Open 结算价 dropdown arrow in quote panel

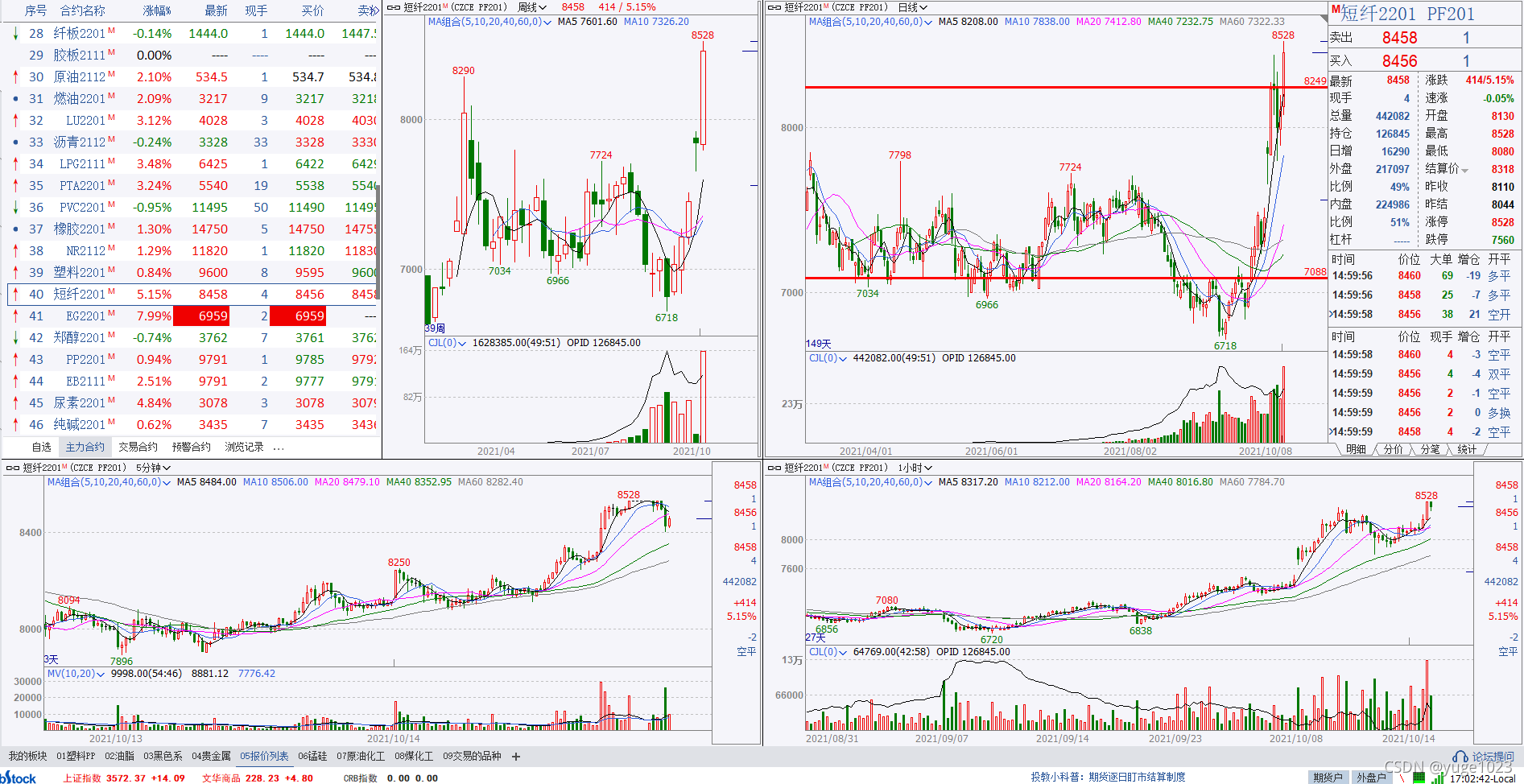[x=1464, y=170]
